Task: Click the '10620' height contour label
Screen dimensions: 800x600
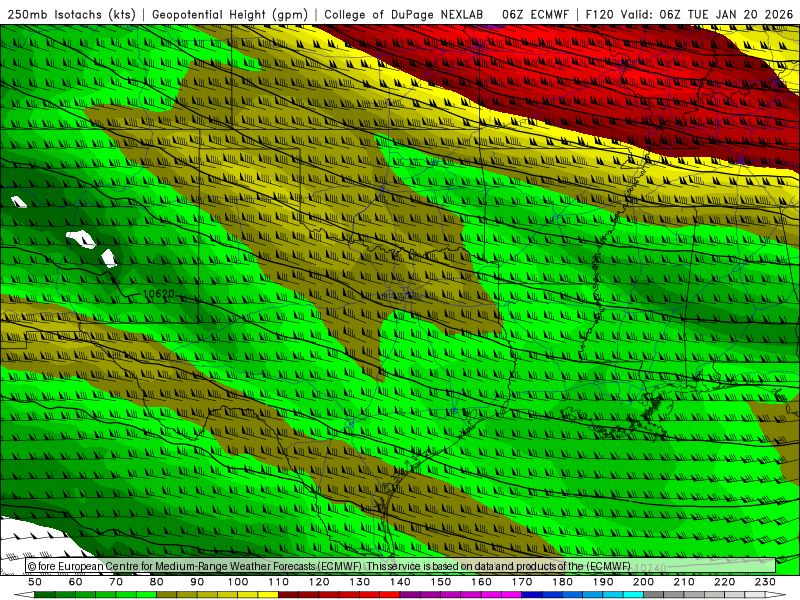Action: (x=159, y=294)
